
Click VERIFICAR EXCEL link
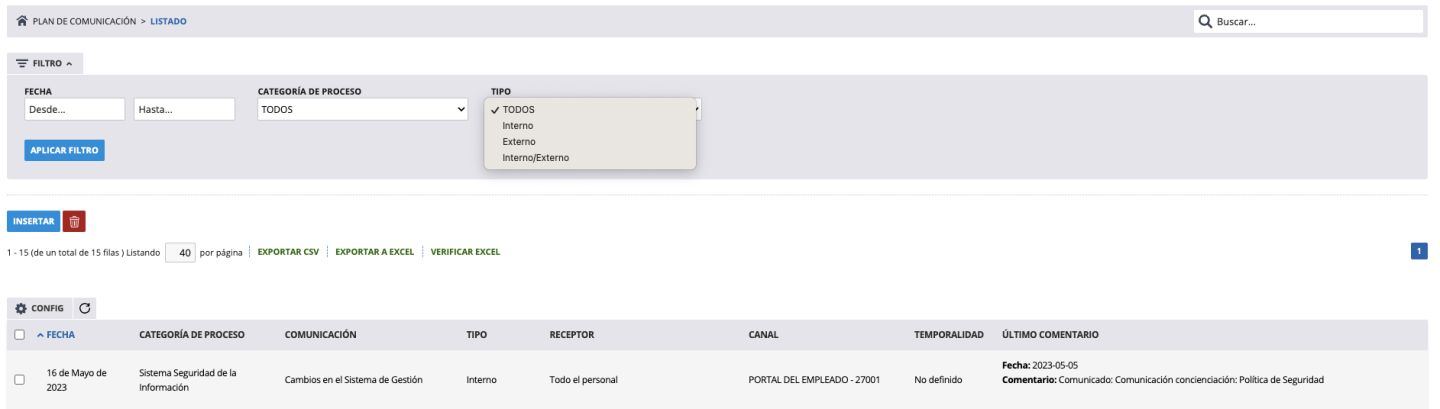(x=465, y=252)
